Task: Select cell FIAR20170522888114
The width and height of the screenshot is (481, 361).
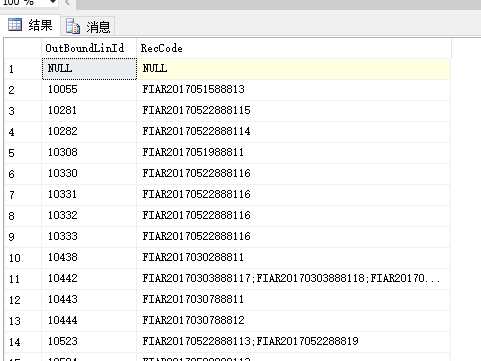Action: pos(293,132)
